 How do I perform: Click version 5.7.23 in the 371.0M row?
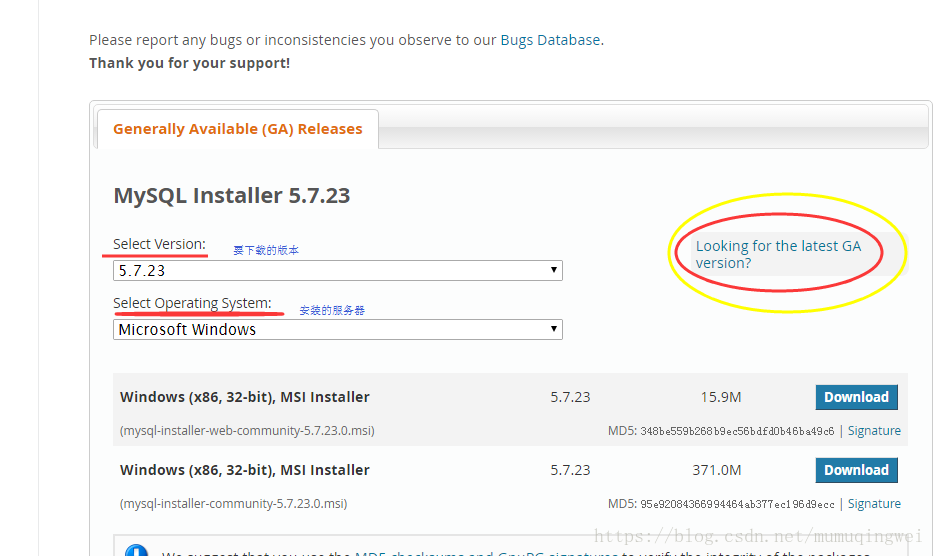[570, 470]
